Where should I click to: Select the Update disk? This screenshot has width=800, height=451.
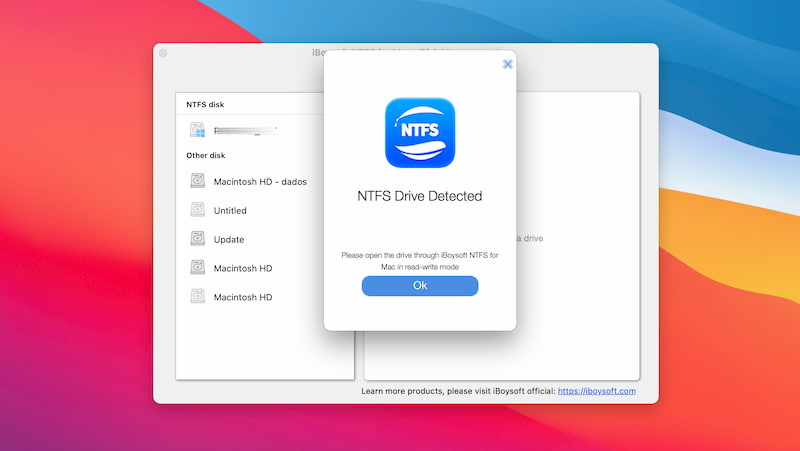pos(229,240)
